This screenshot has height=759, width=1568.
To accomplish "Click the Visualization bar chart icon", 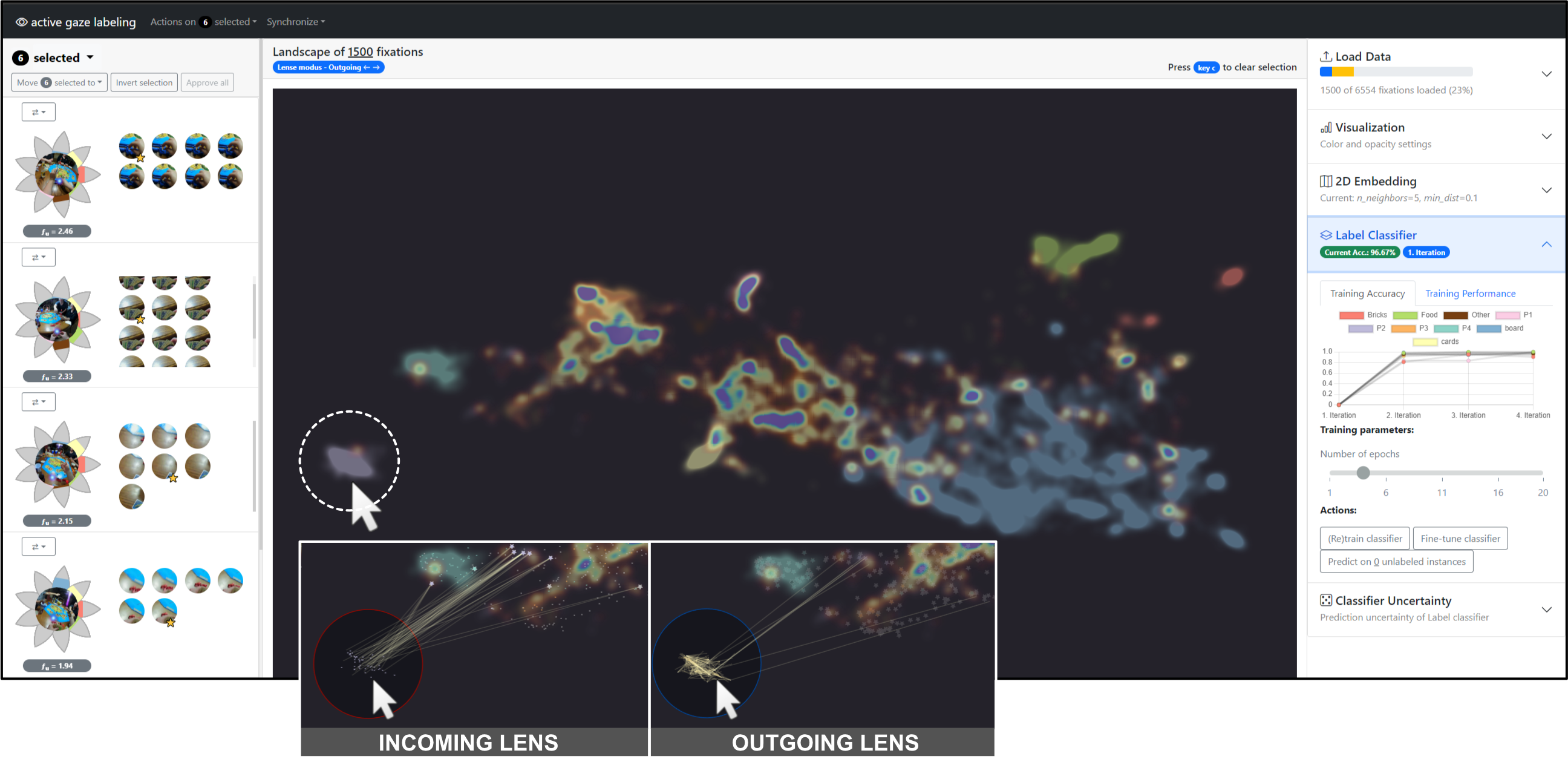I will 1325,127.
